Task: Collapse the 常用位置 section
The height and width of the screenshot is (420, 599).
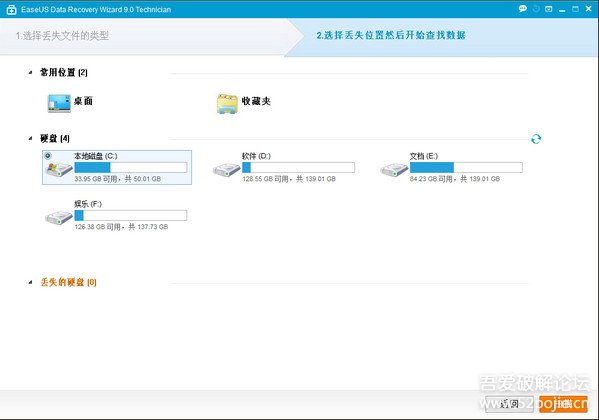Action: [x=30, y=72]
